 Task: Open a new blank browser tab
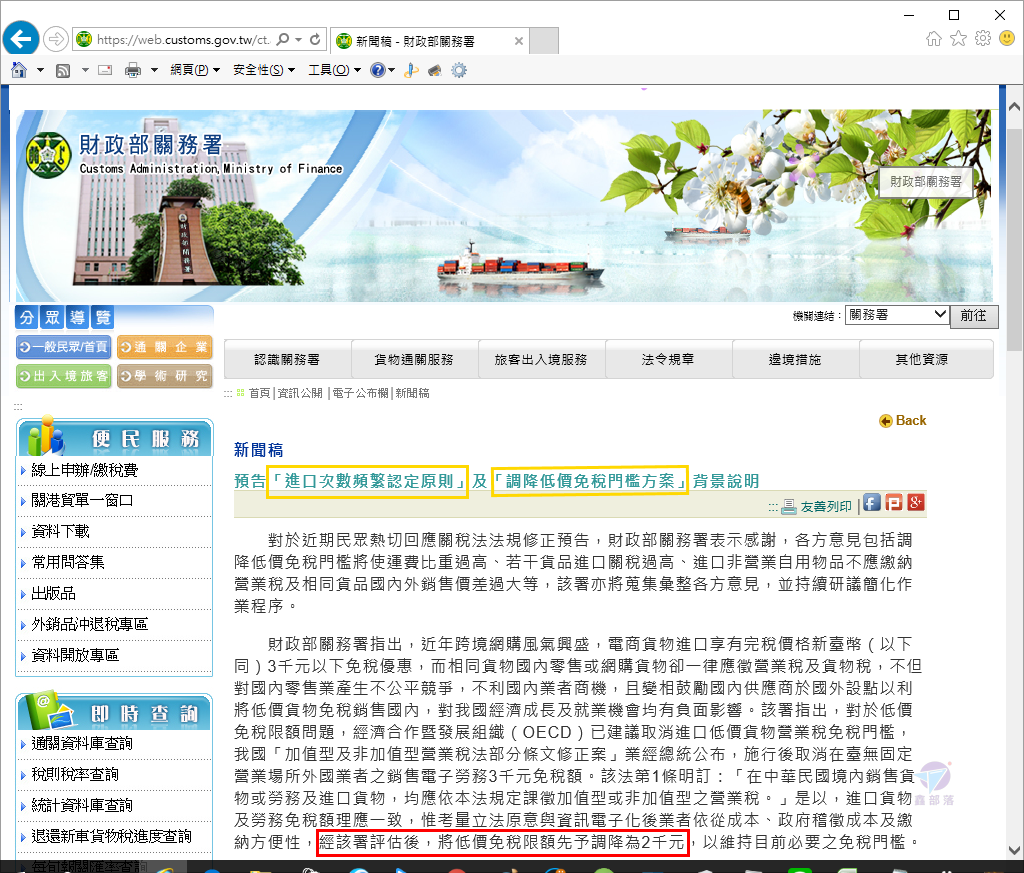(x=543, y=40)
